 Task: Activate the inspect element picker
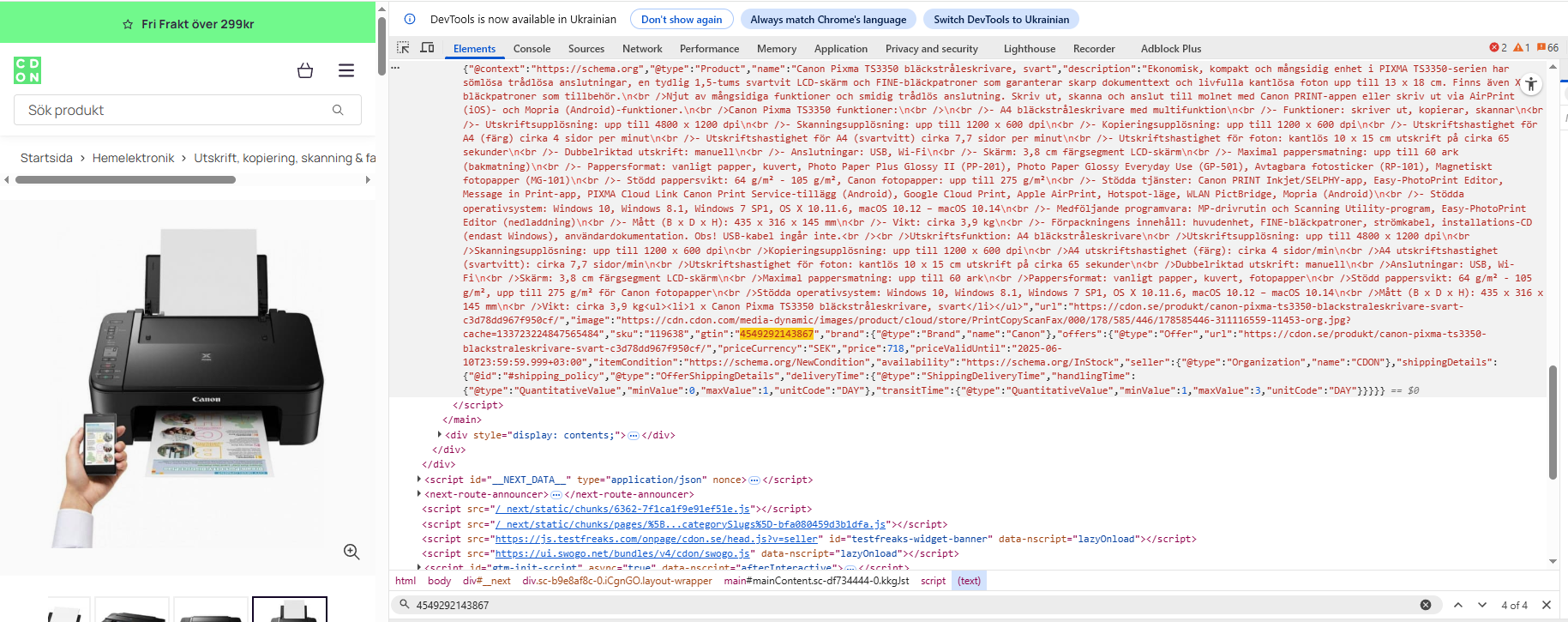tap(403, 48)
